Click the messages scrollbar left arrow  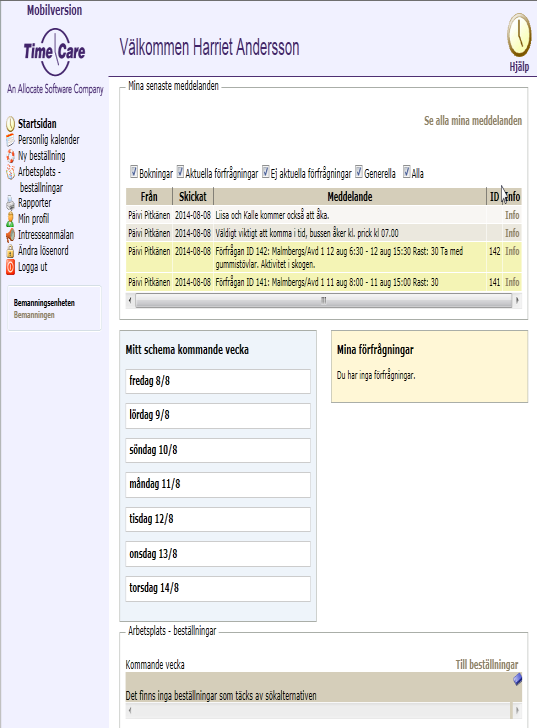click(x=130, y=300)
